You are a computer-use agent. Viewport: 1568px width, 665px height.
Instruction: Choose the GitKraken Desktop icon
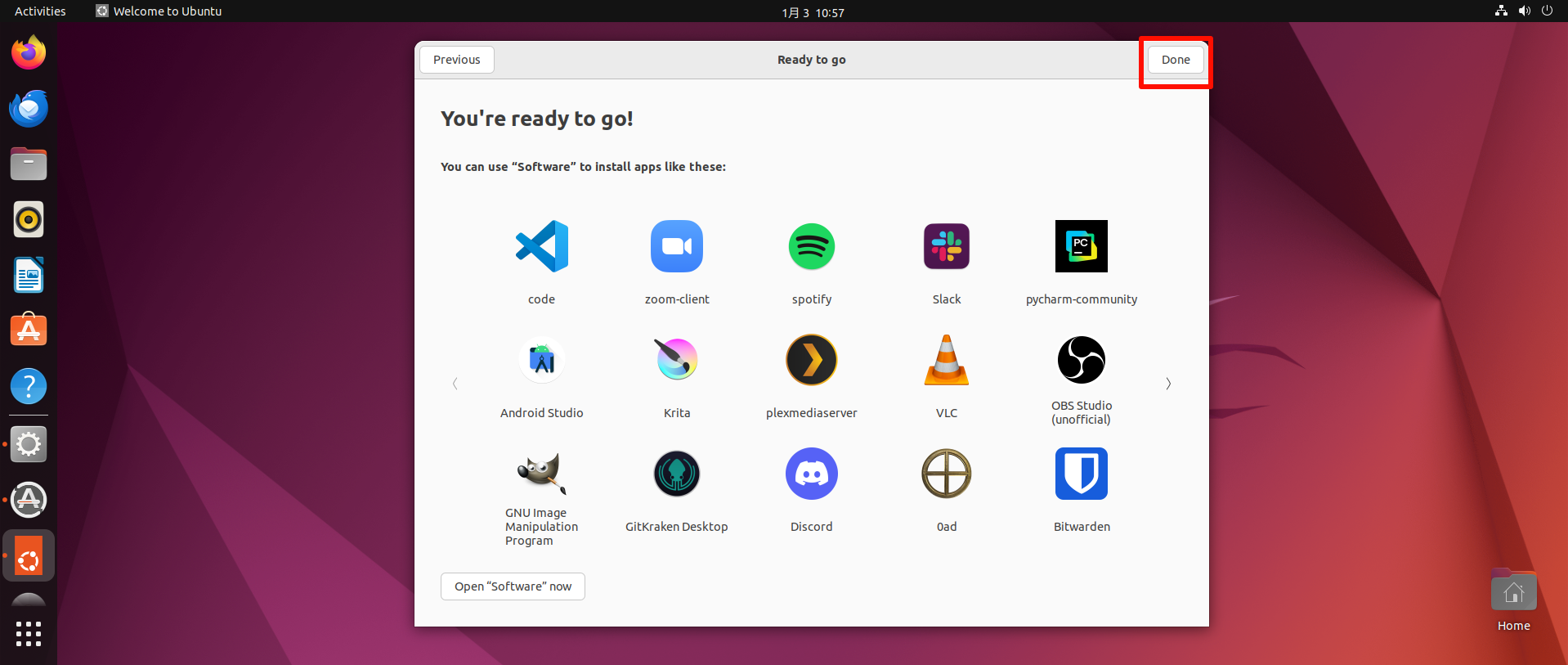[677, 474]
